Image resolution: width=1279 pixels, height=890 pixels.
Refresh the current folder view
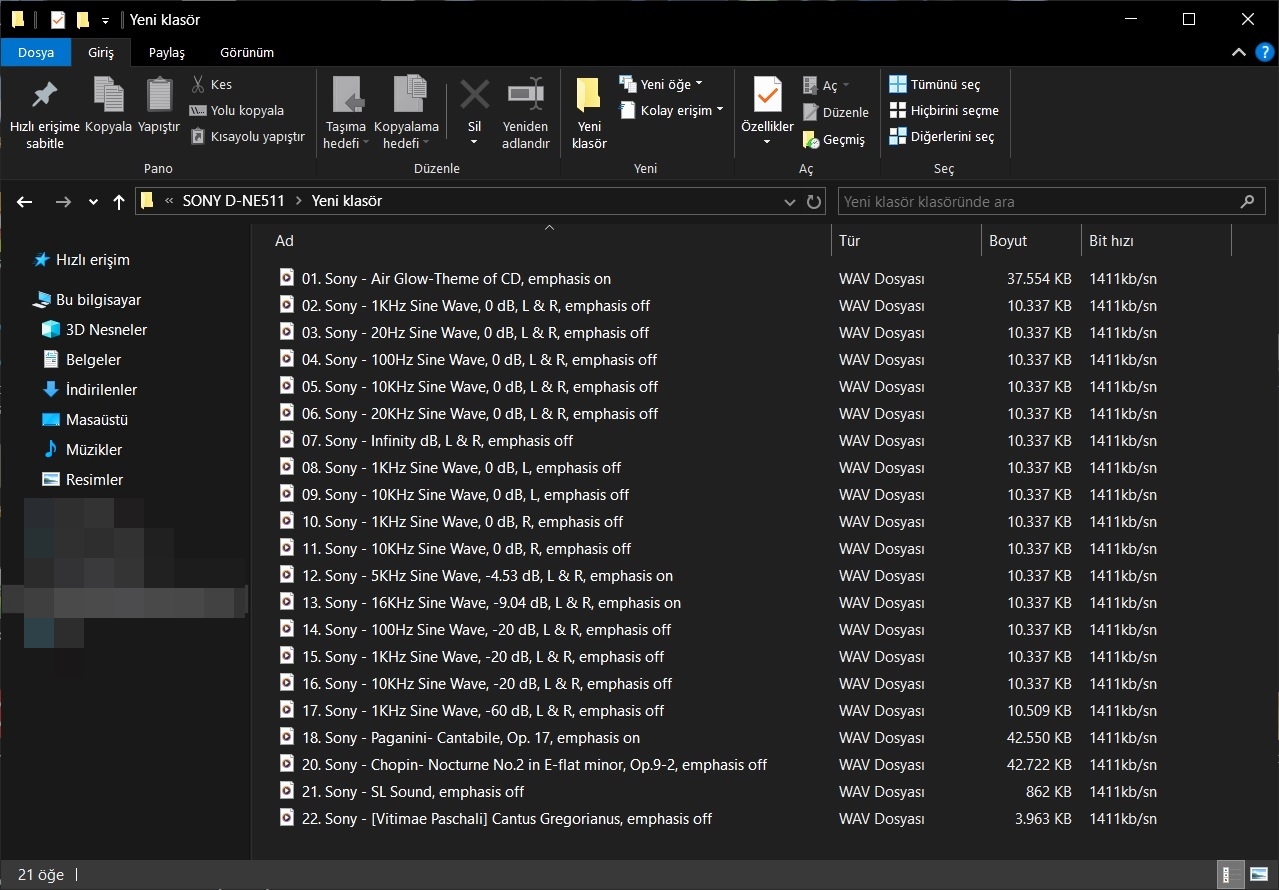[x=814, y=202]
